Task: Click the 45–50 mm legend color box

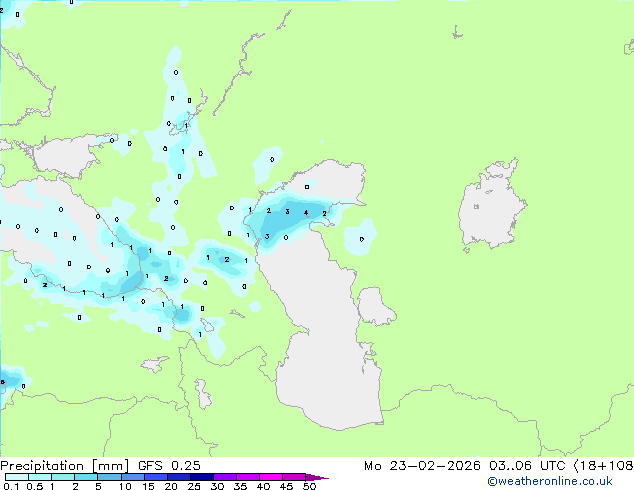Action: click(294, 477)
